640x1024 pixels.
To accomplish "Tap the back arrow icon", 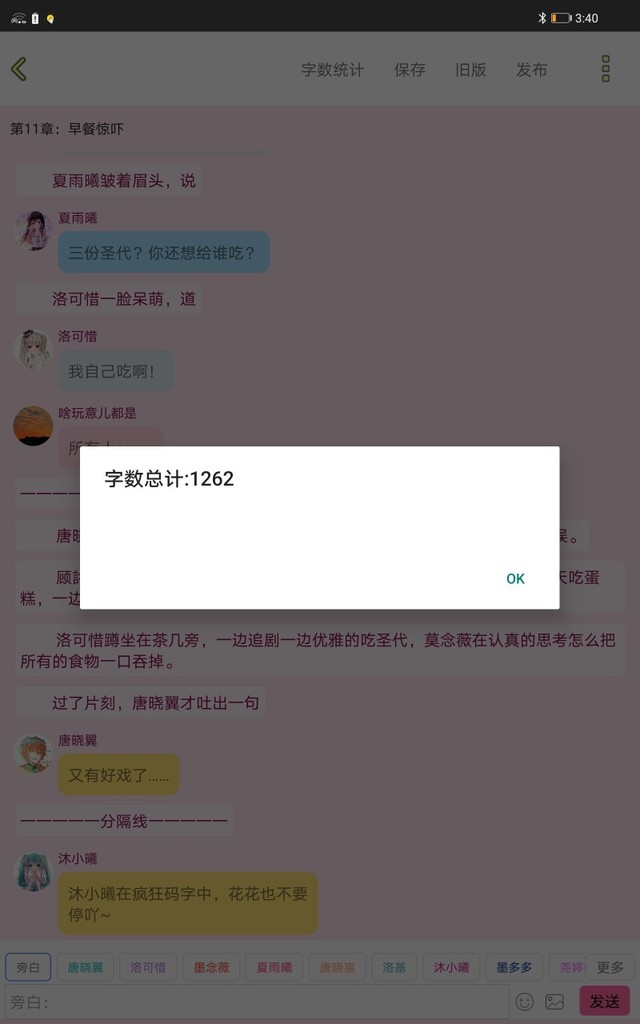I will 19,69.
